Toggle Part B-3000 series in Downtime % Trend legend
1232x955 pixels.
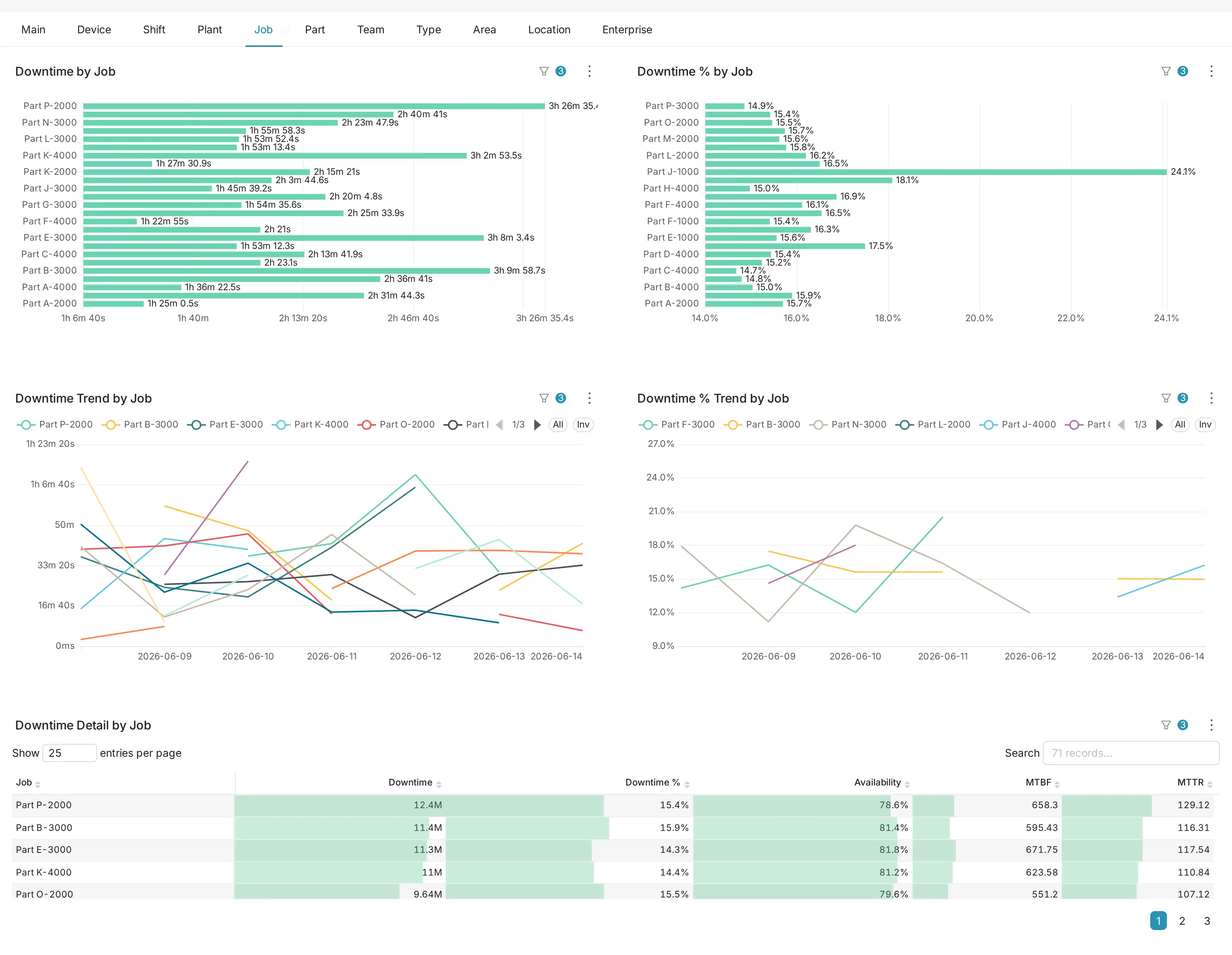762,425
